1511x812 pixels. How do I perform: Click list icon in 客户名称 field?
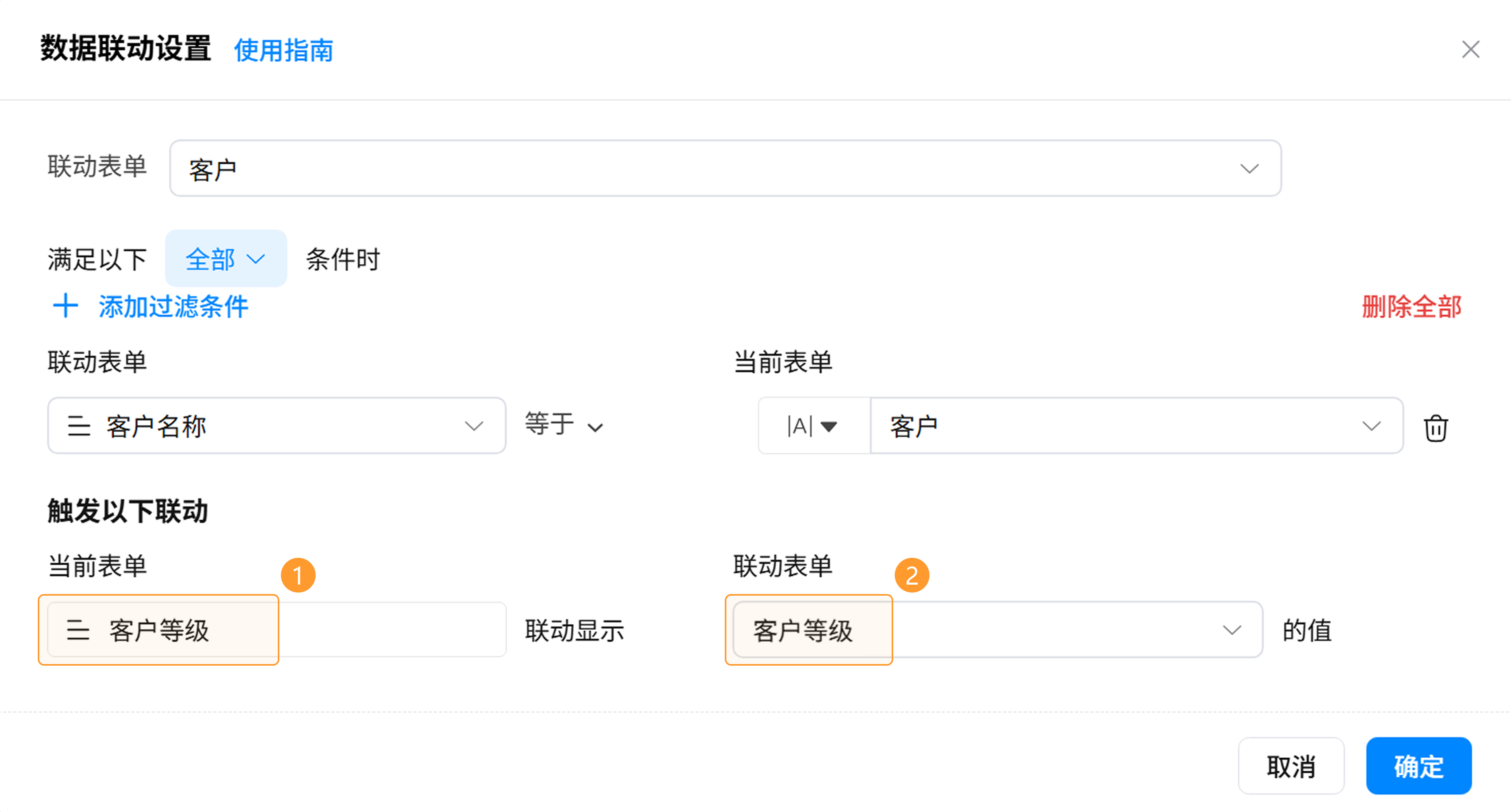point(79,426)
